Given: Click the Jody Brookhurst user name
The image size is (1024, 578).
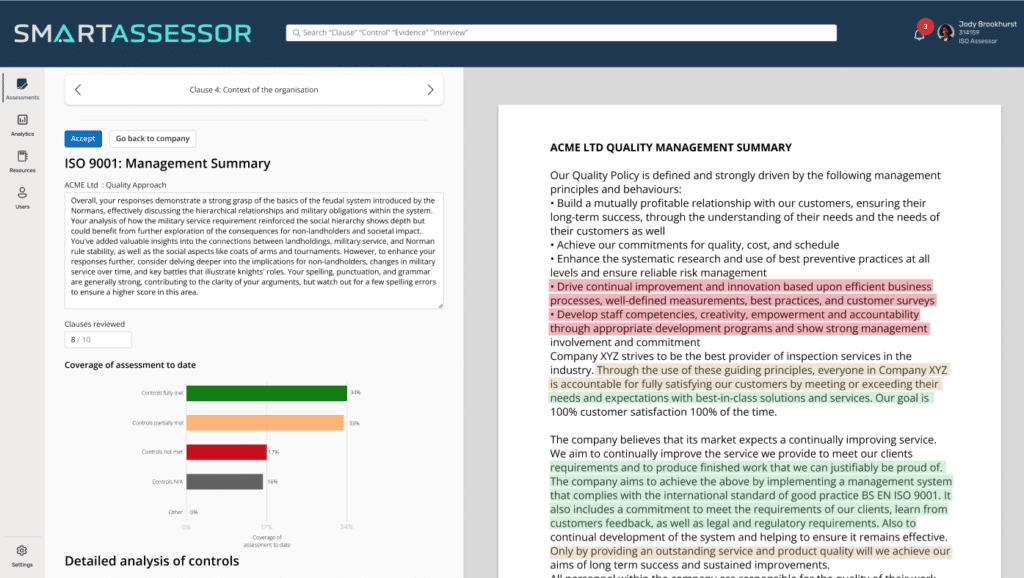Looking at the screenshot, I should (x=987, y=24).
